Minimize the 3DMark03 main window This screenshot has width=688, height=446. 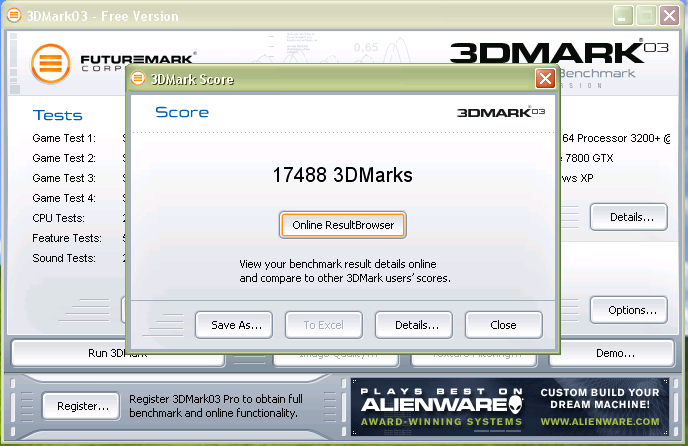(623, 16)
